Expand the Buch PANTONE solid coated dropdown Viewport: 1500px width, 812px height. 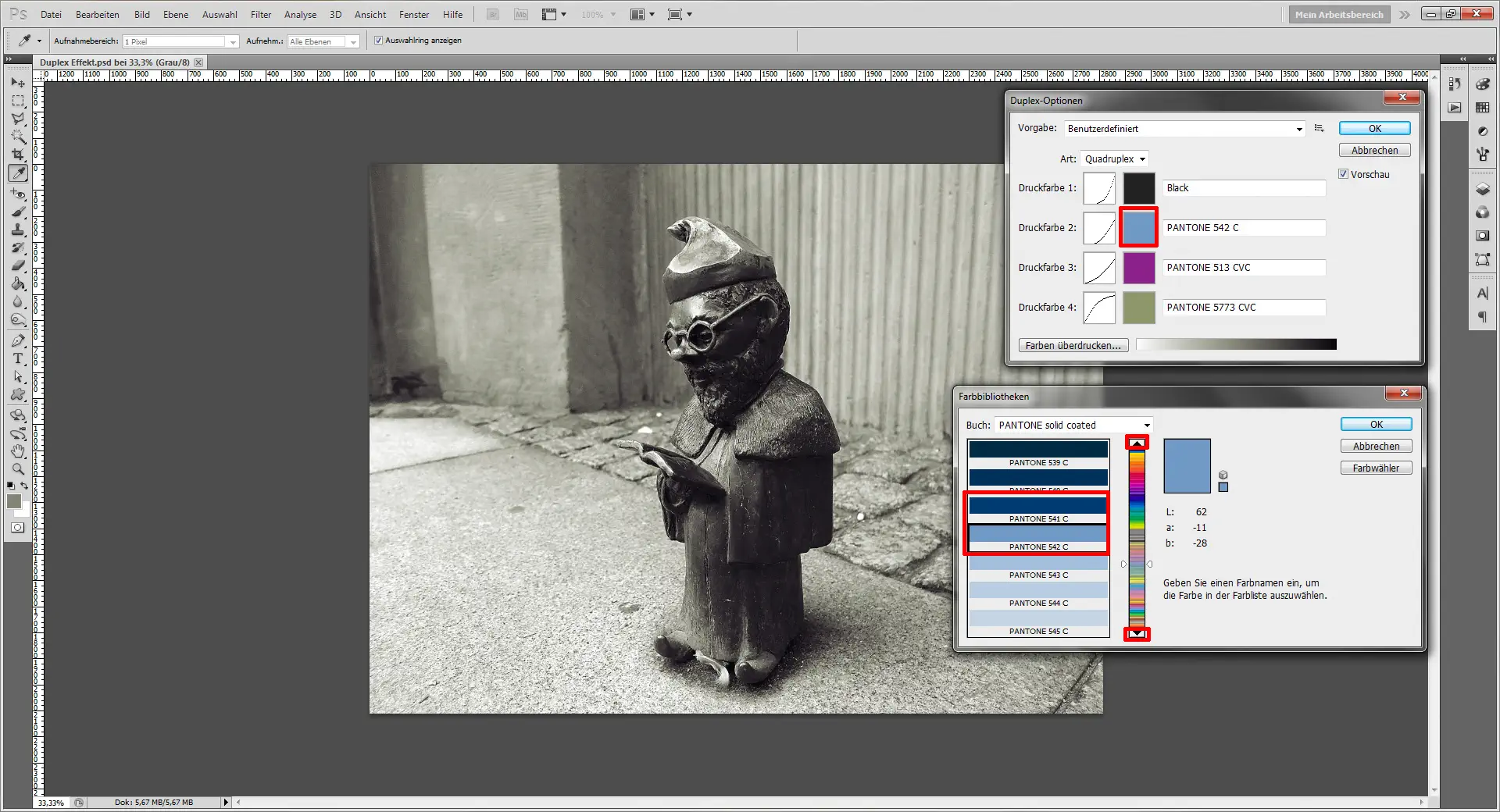click(x=1074, y=426)
